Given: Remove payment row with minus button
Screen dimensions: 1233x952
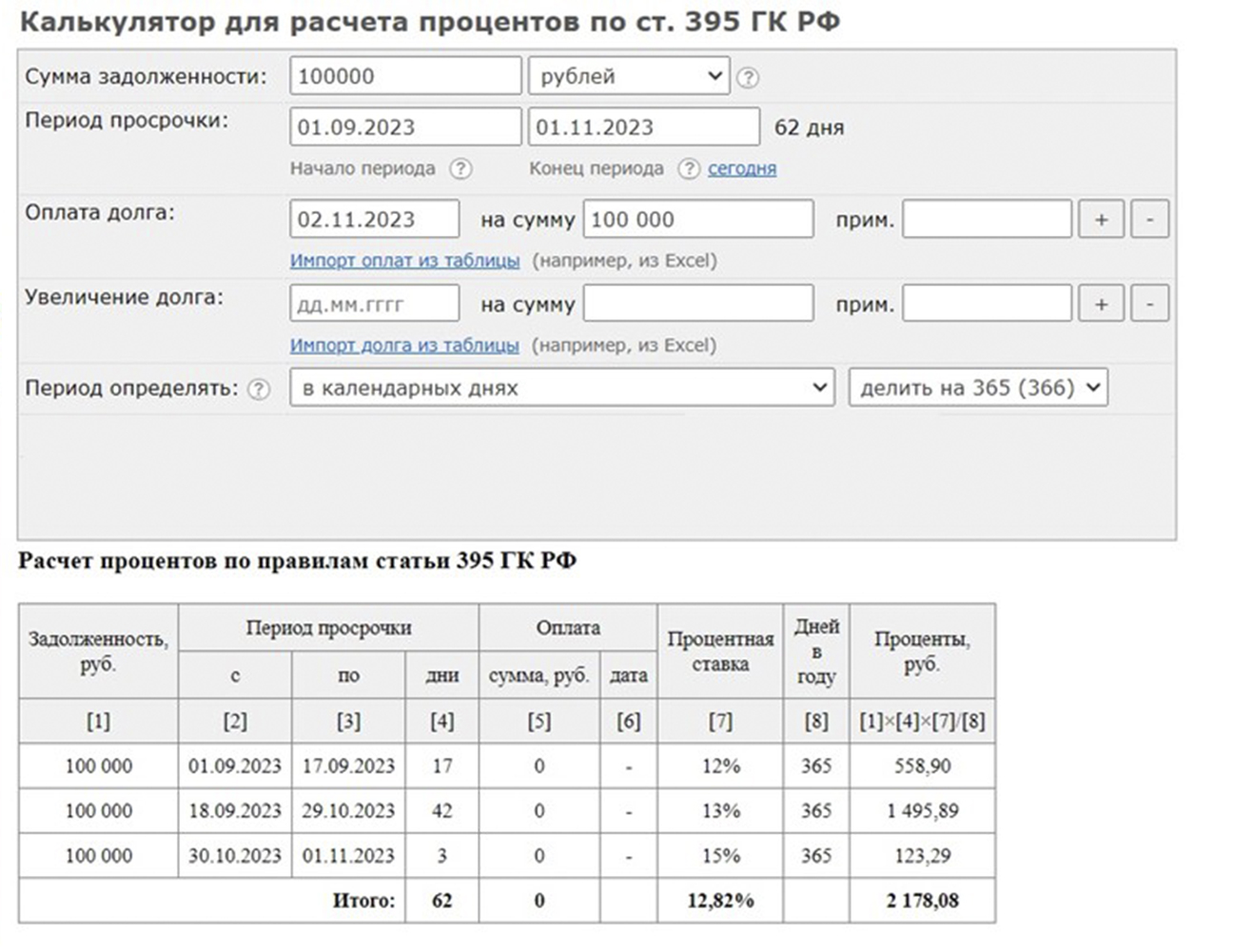Looking at the screenshot, I should (1149, 220).
